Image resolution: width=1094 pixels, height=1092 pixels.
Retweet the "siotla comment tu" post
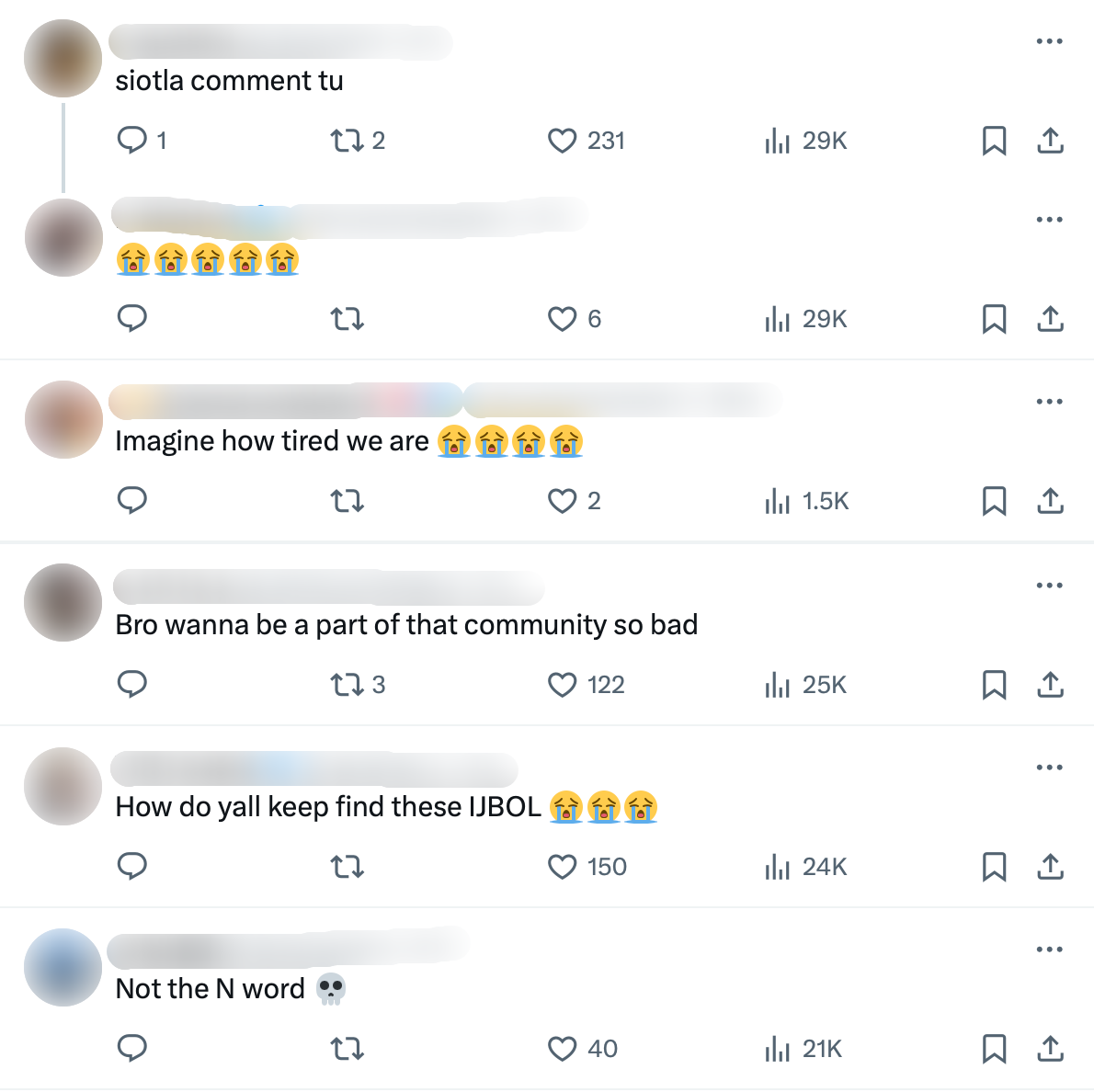tap(347, 141)
